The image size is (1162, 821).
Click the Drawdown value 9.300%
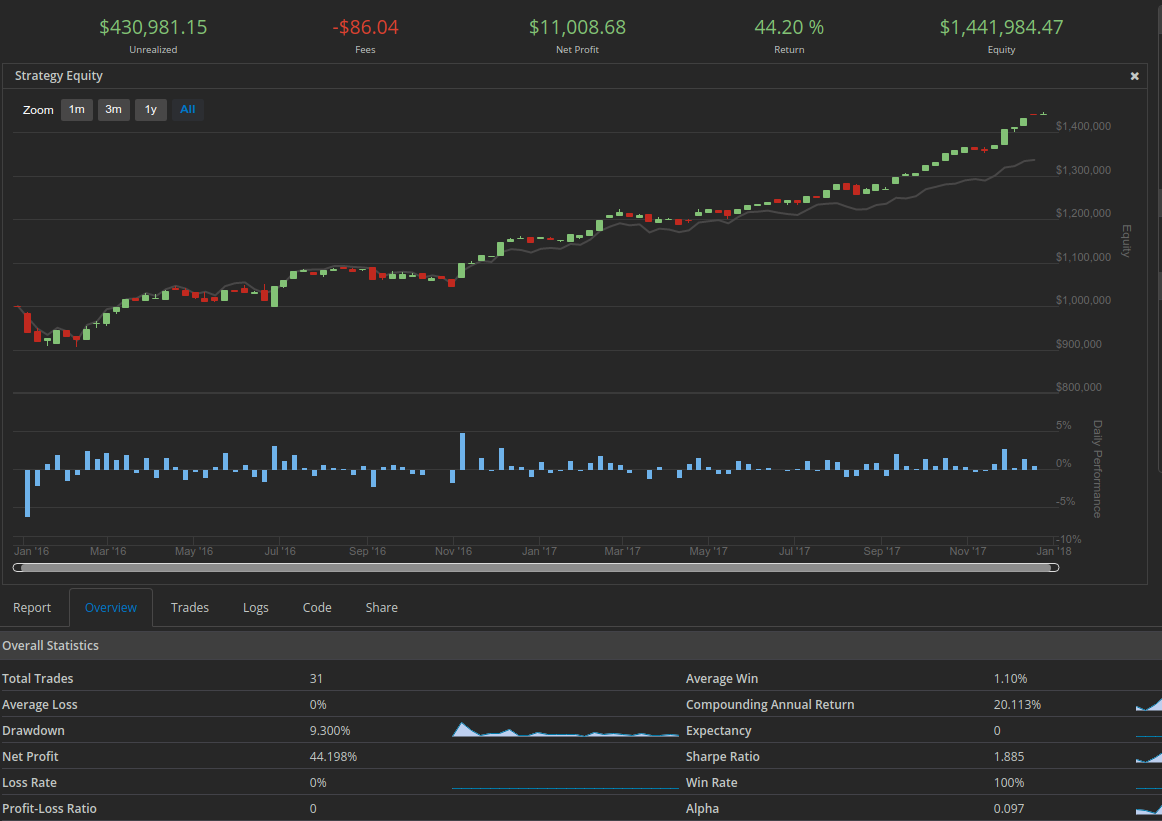click(x=330, y=731)
